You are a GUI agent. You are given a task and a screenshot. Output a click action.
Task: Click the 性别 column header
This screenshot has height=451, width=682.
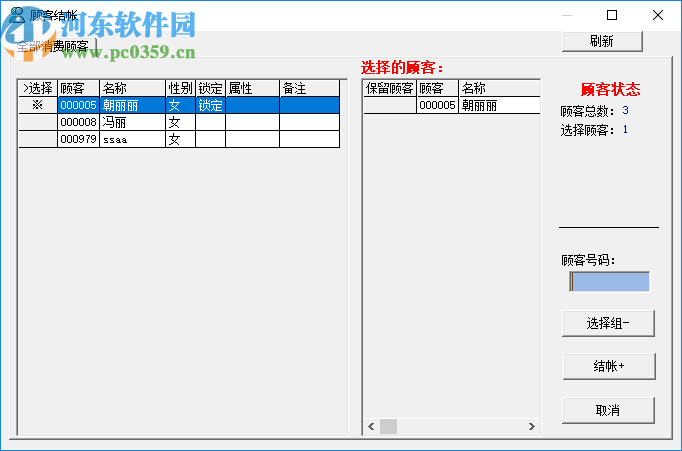(181, 88)
